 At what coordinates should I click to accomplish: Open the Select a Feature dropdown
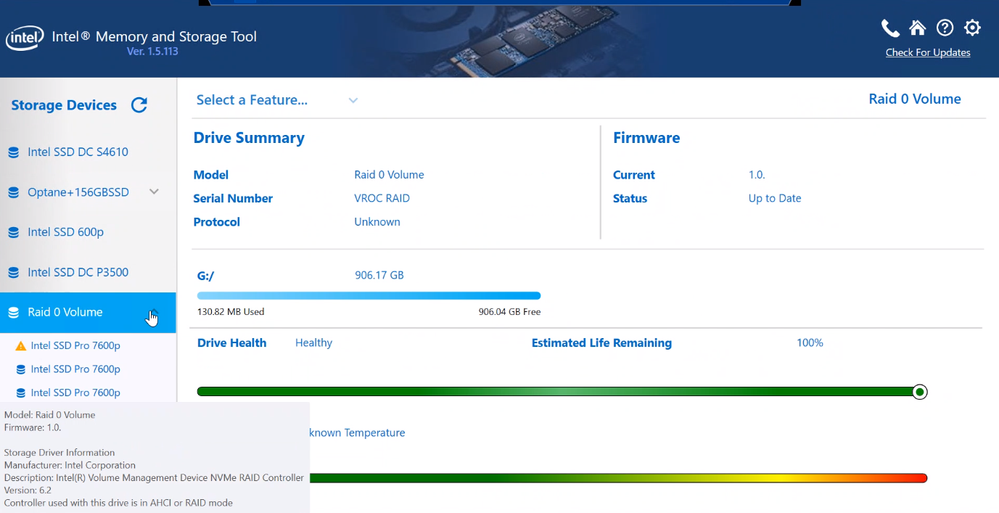pyautogui.click(x=277, y=100)
